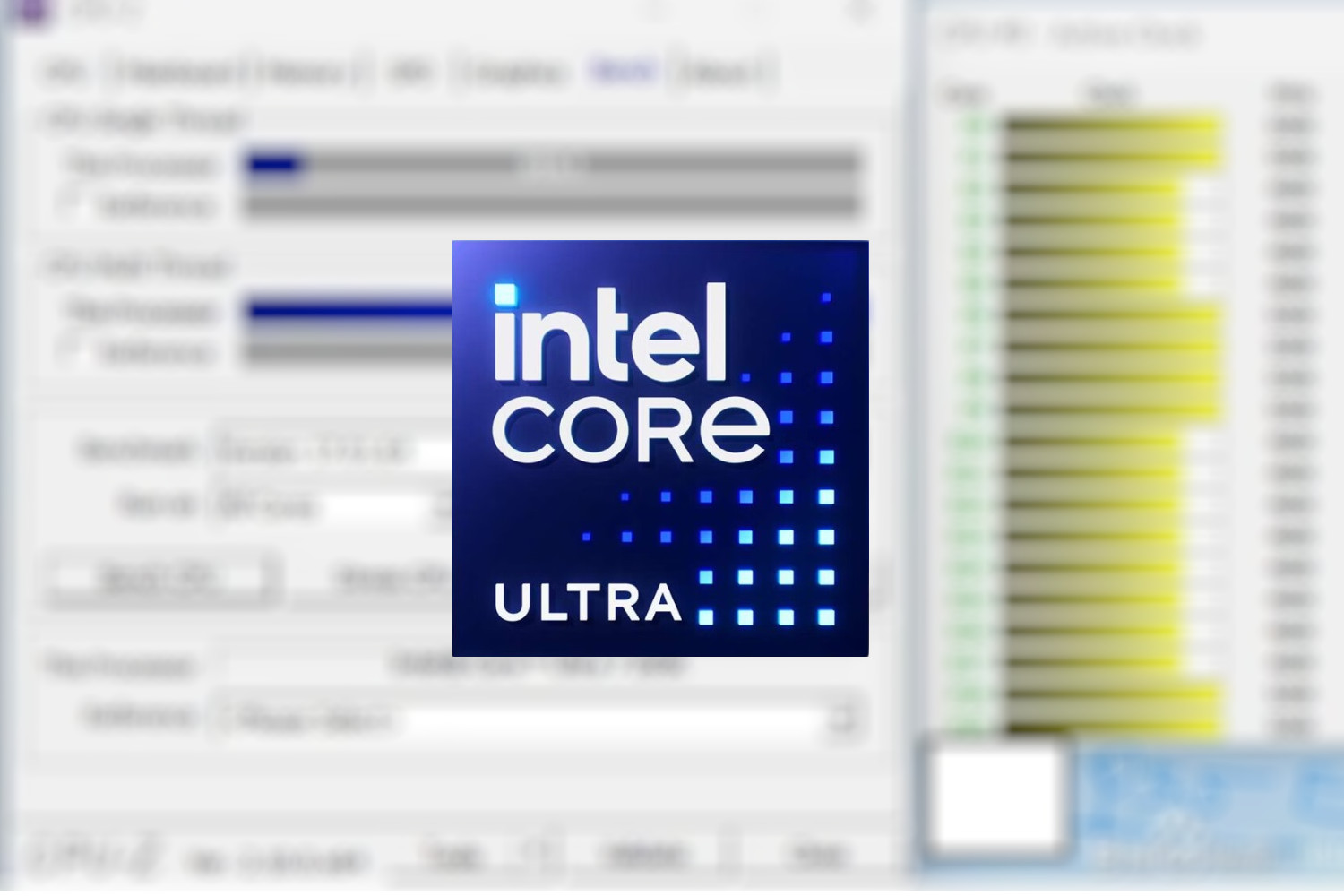This screenshot has height=896, width=1344.
Task: Select the highlighted Bench tab
Action: coord(624,71)
